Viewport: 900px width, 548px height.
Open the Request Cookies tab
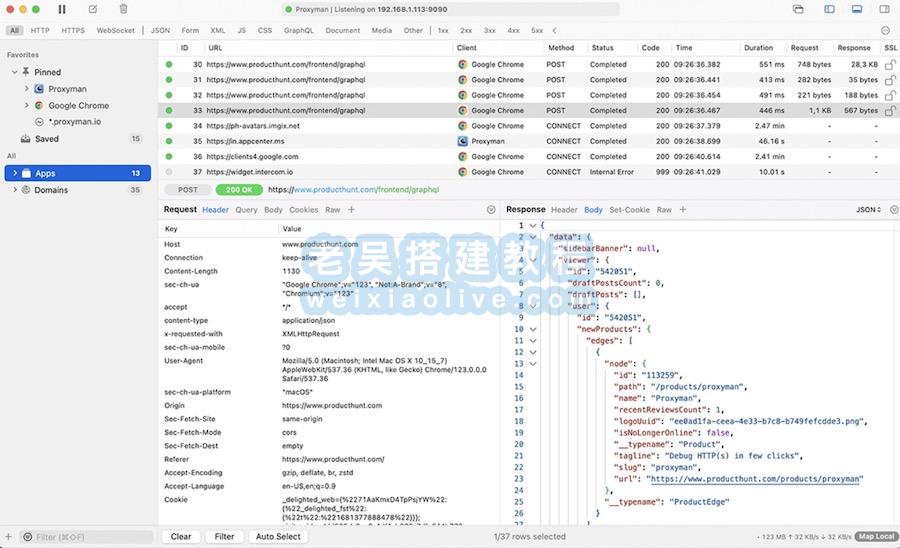[x=304, y=210]
